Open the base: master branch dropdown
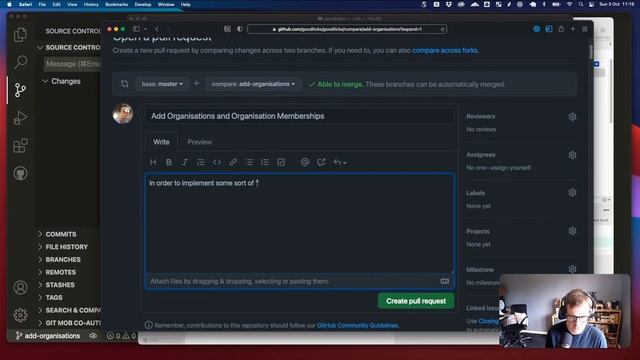 click(x=162, y=84)
